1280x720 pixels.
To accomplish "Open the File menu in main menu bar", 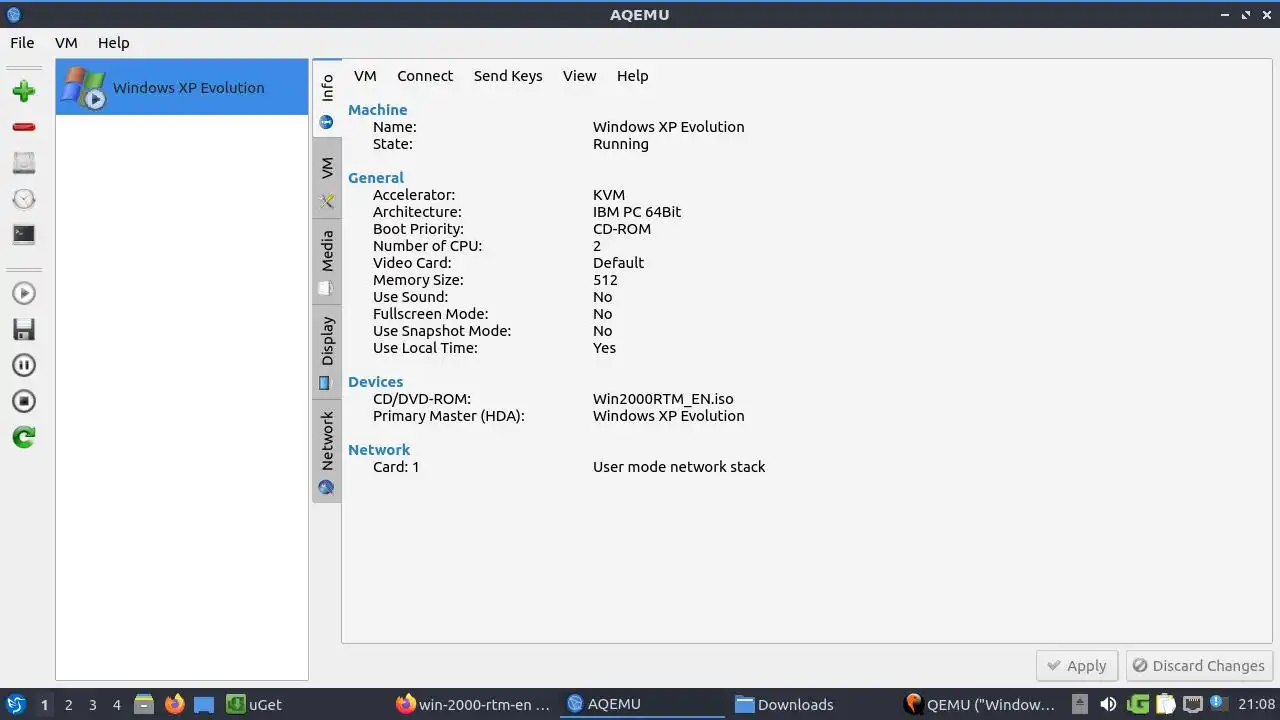I will (x=22, y=43).
